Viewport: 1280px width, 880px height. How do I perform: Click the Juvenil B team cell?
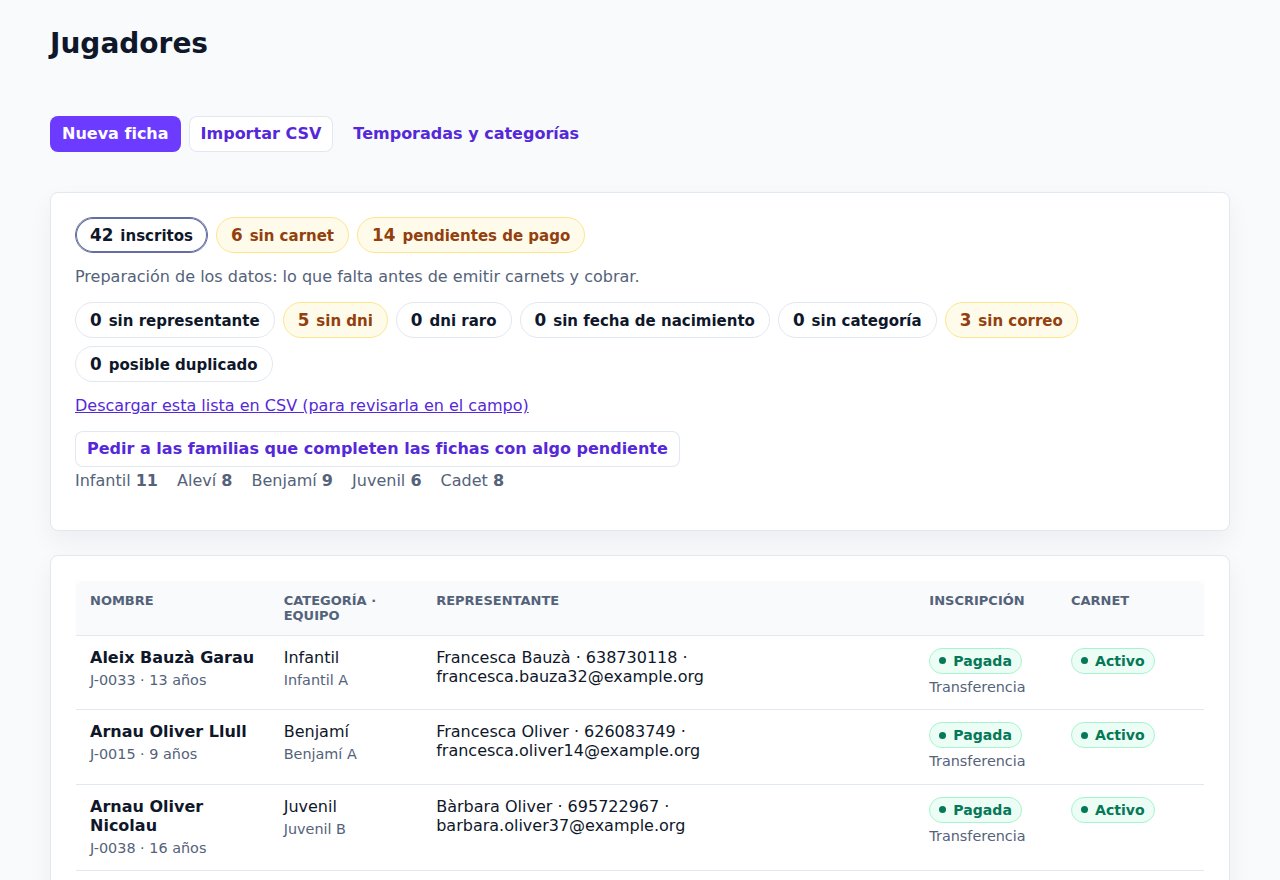click(x=315, y=829)
